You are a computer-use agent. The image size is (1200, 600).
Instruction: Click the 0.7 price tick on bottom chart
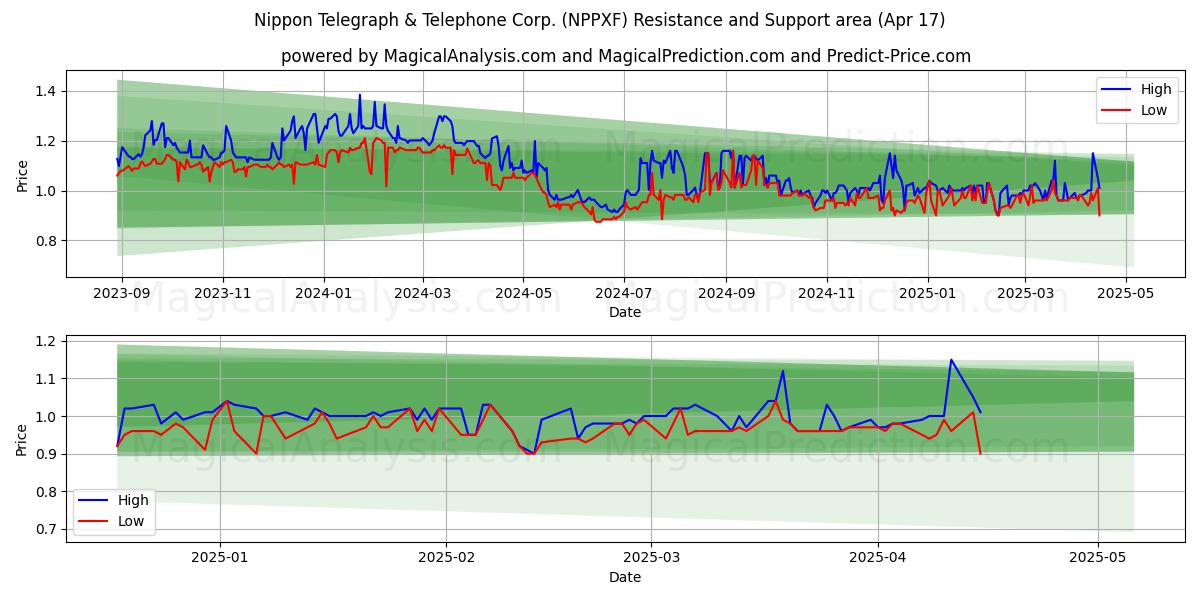(x=47, y=530)
